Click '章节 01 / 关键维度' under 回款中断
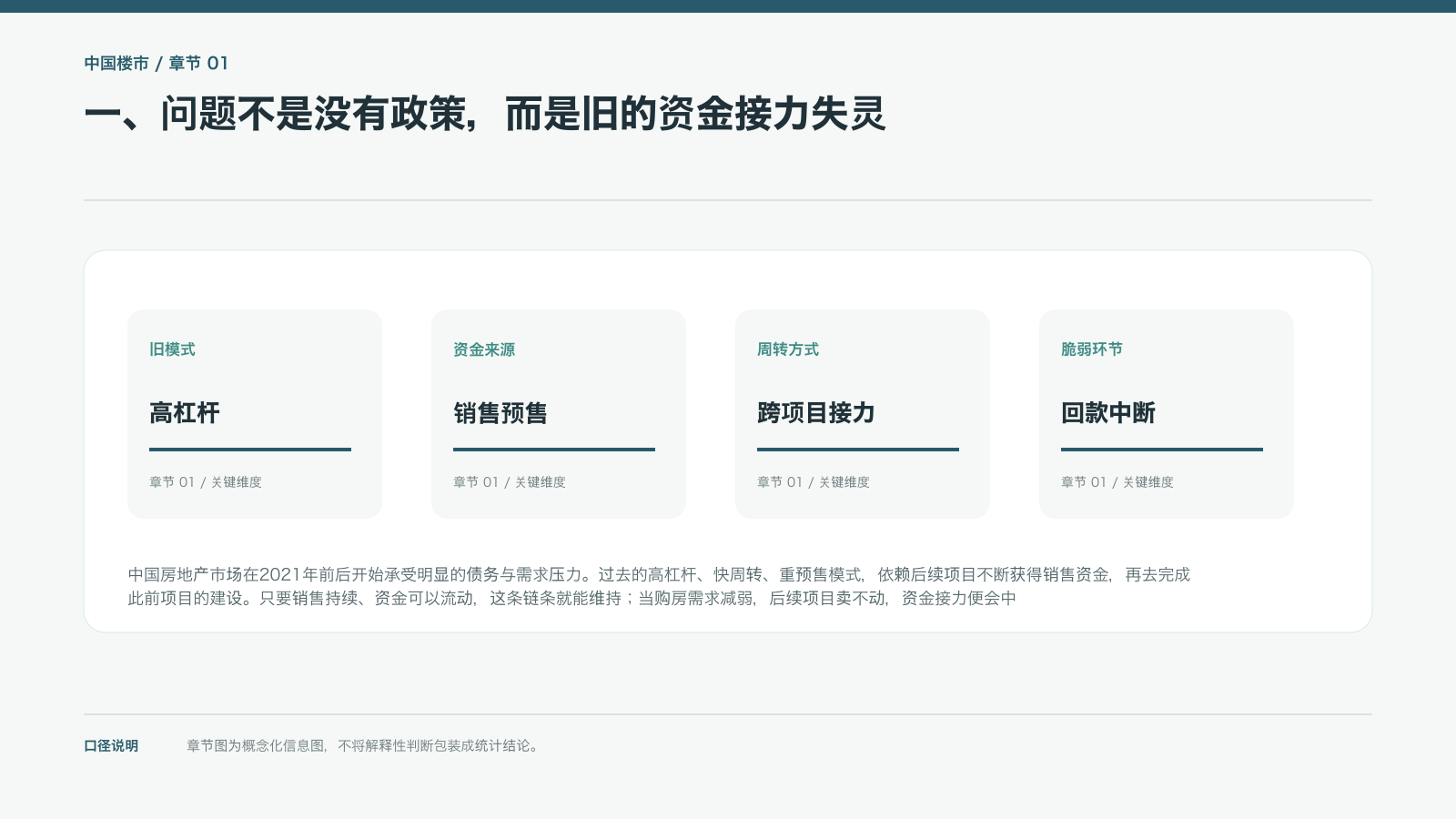 point(1117,482)
